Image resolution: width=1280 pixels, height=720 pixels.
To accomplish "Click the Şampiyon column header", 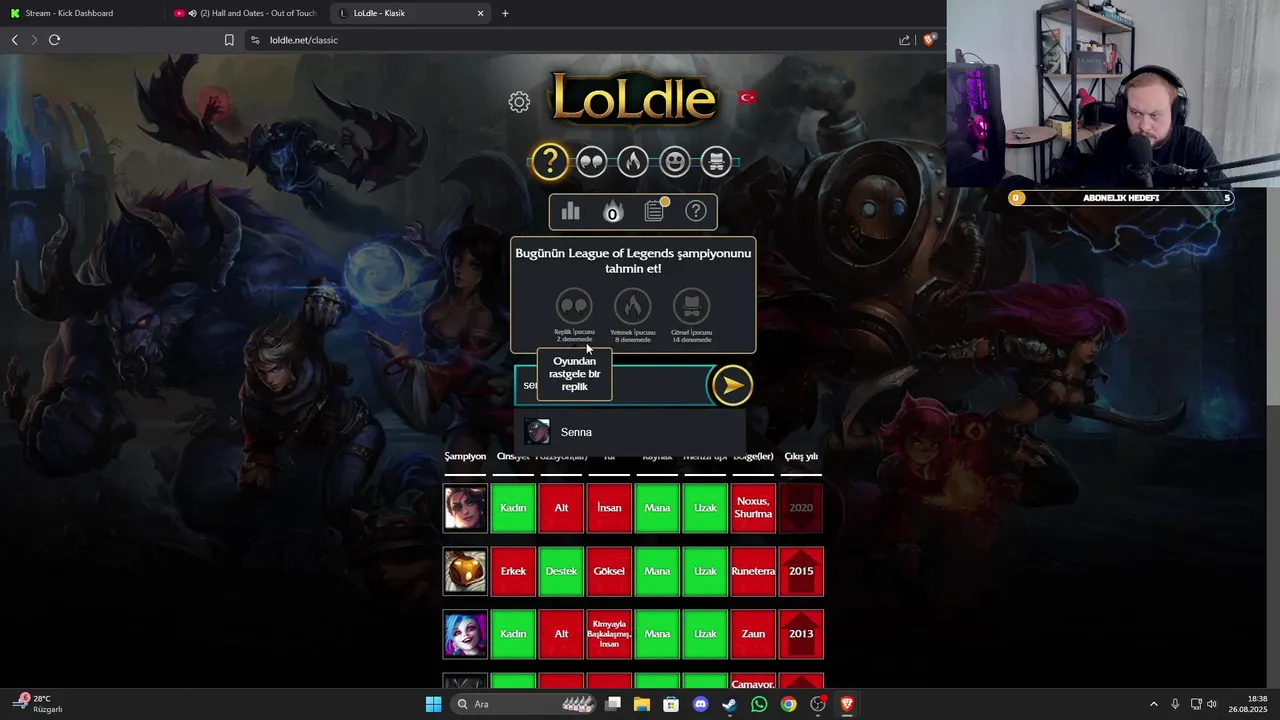I will (465, 457).
